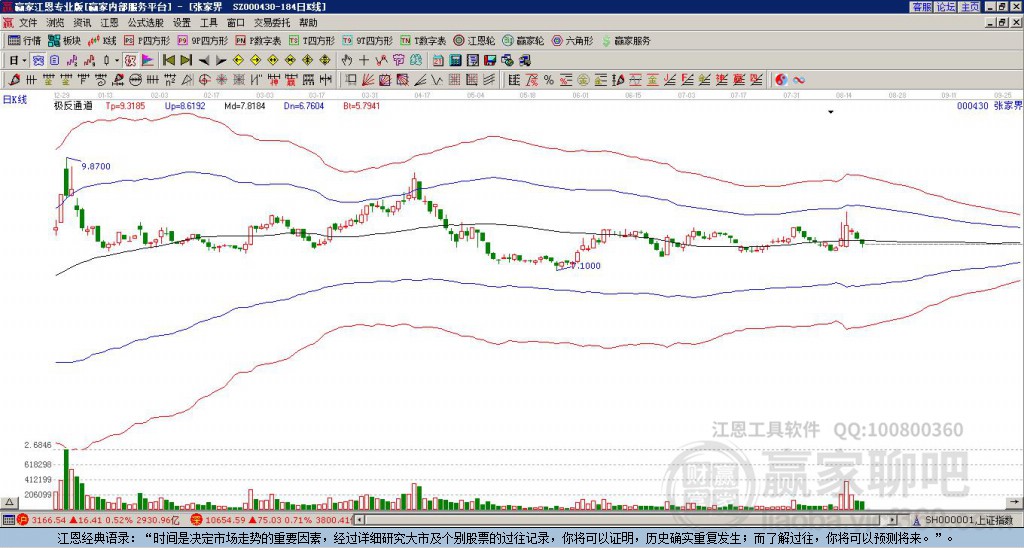Click the horizontal scrollbar left arrow
Viewport: 1024px width, 548px height.
360,520
